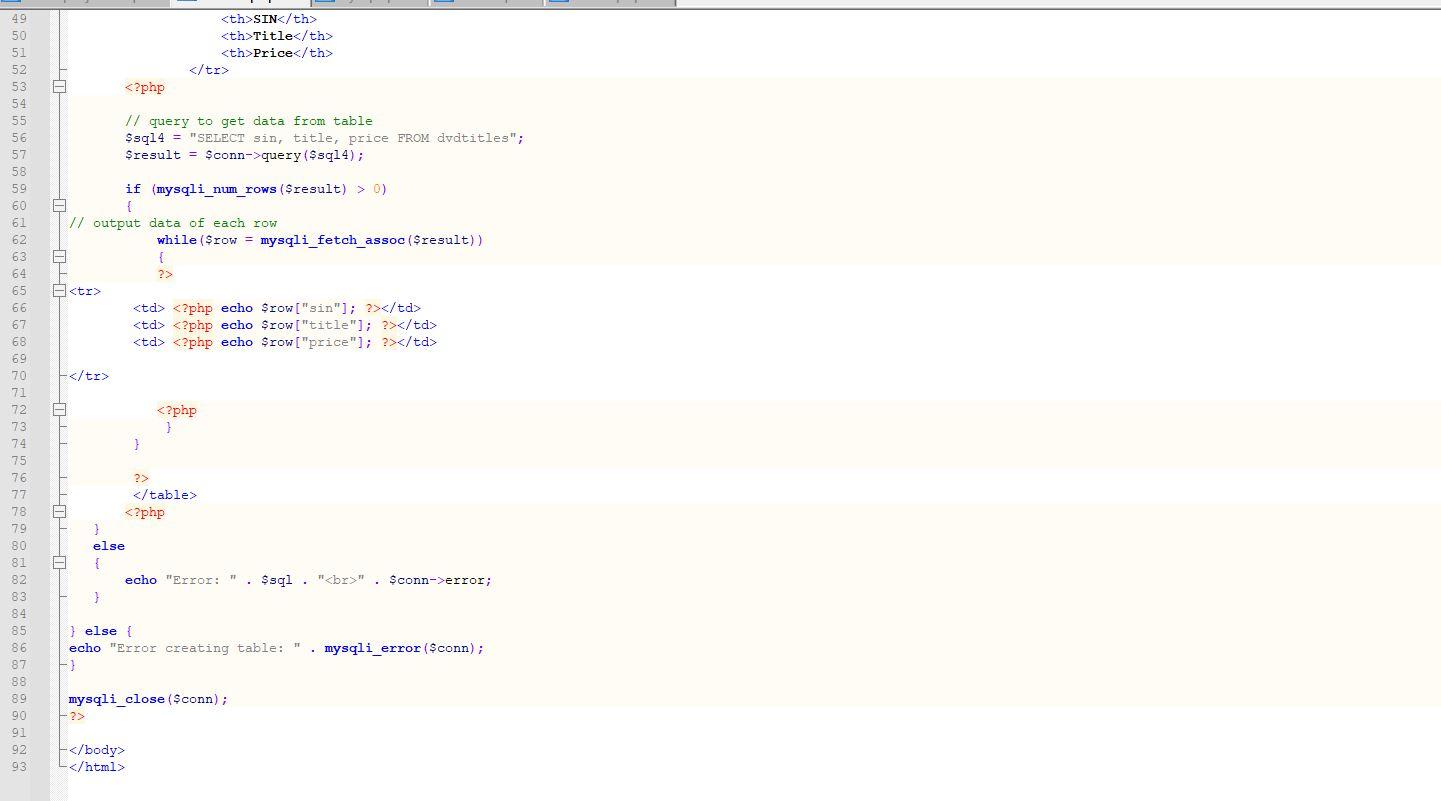The image size is (1441, 801).
Task: Click the </table> closing tag
Action: pos(165,495)
